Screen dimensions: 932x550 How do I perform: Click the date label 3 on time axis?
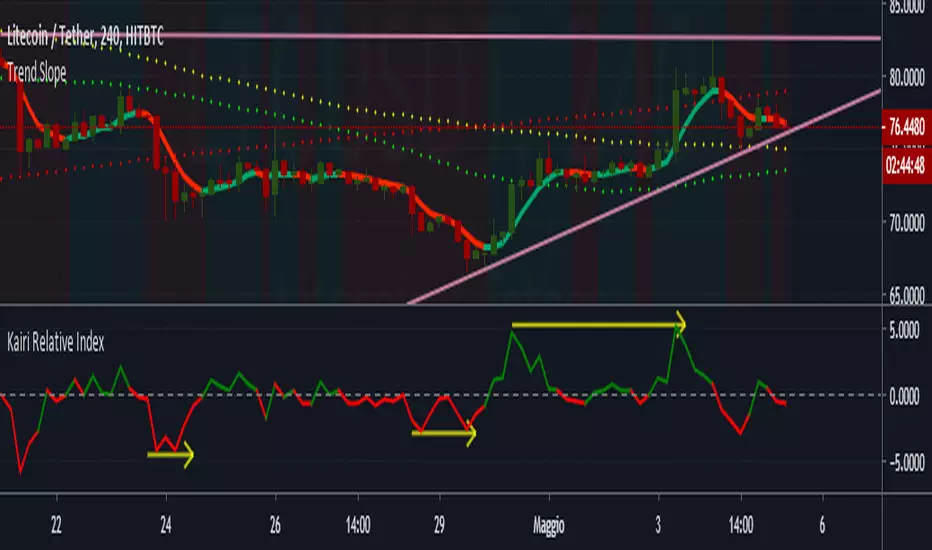click(x=658, y=525)
